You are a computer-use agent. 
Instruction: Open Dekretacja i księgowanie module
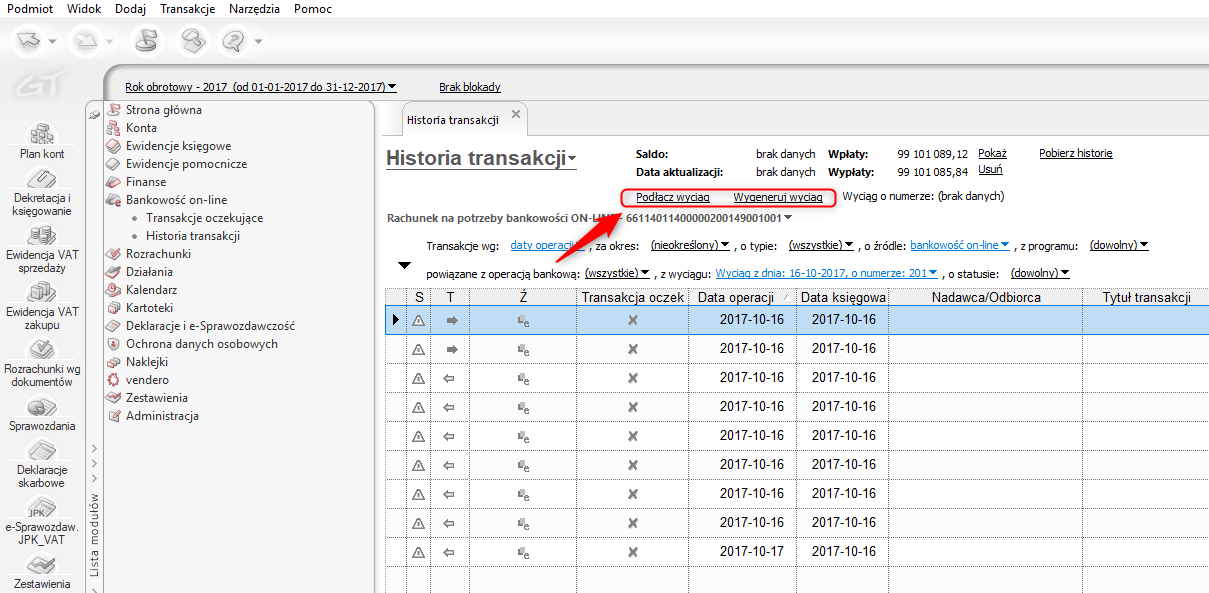coord(42,194)
